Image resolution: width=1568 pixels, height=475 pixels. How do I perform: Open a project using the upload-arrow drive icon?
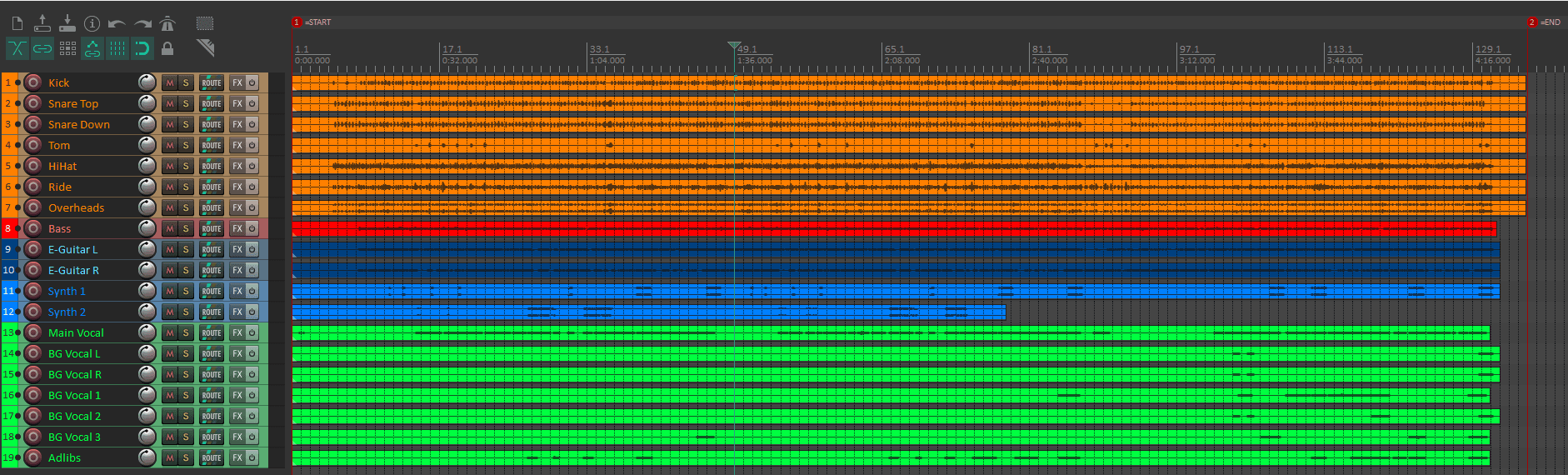(x=42, y=23)
